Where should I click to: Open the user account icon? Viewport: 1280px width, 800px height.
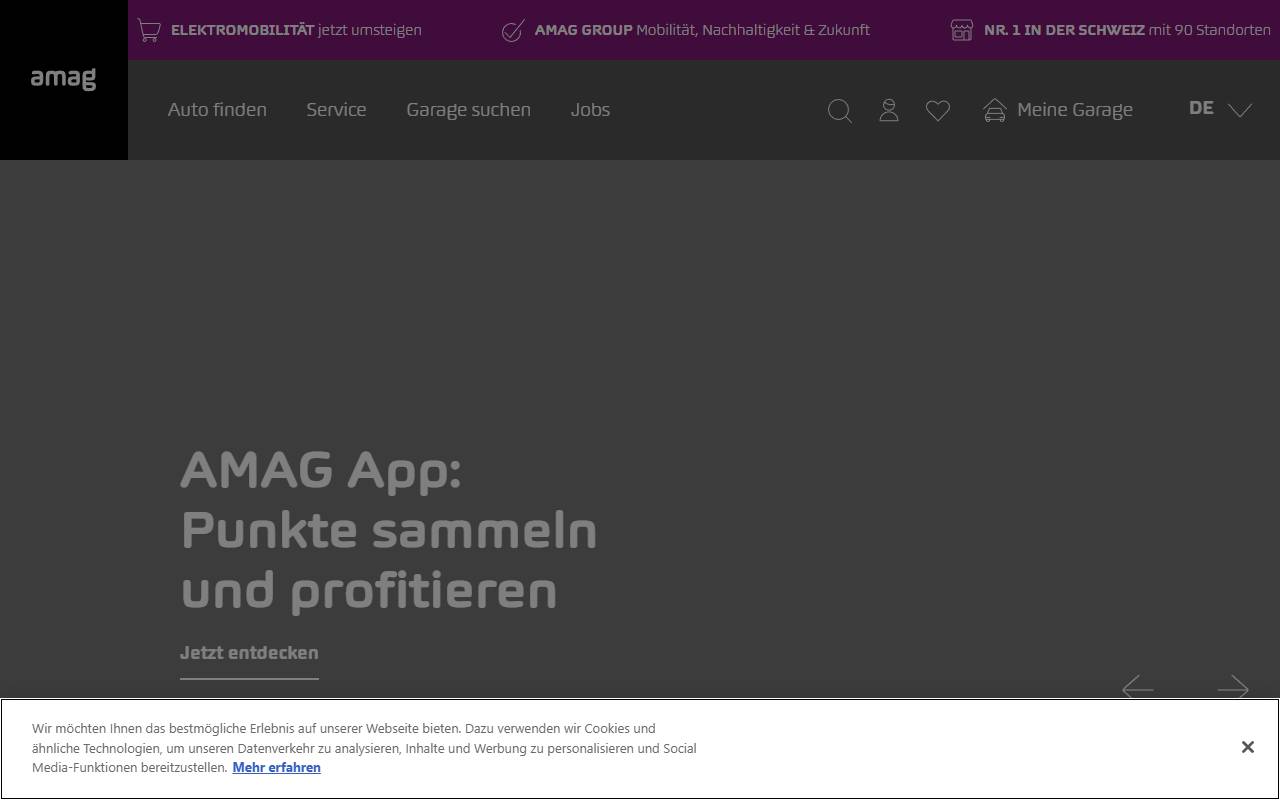click(889, 110)
